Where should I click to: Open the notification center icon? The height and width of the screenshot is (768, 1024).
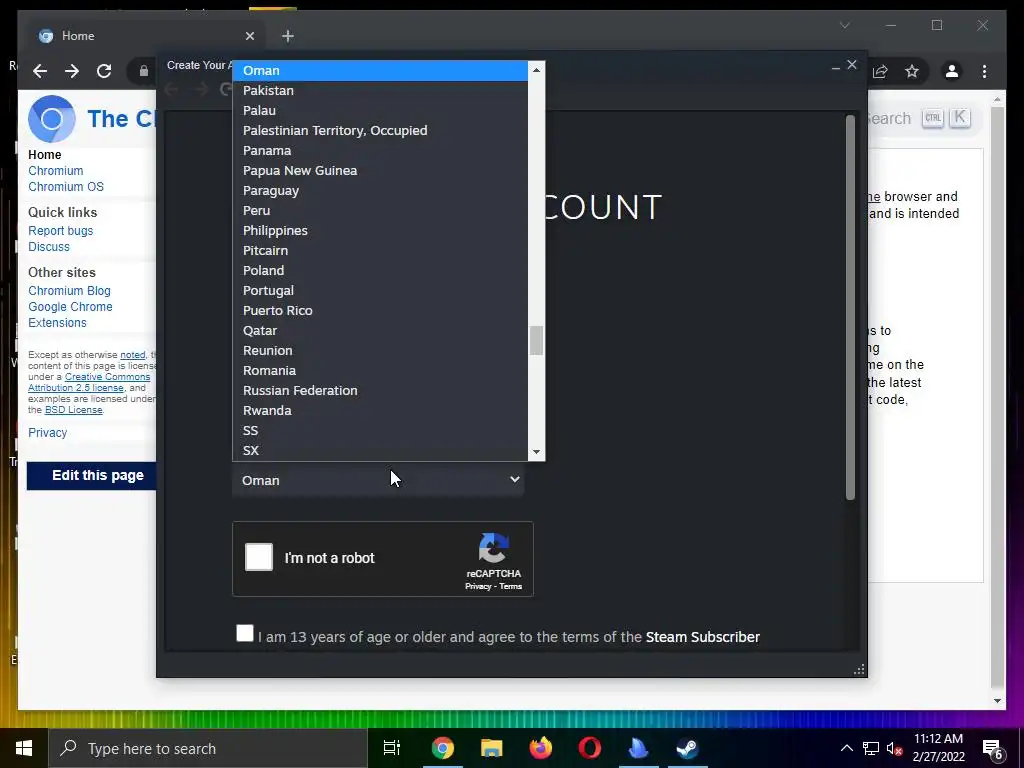pos(993,750)
